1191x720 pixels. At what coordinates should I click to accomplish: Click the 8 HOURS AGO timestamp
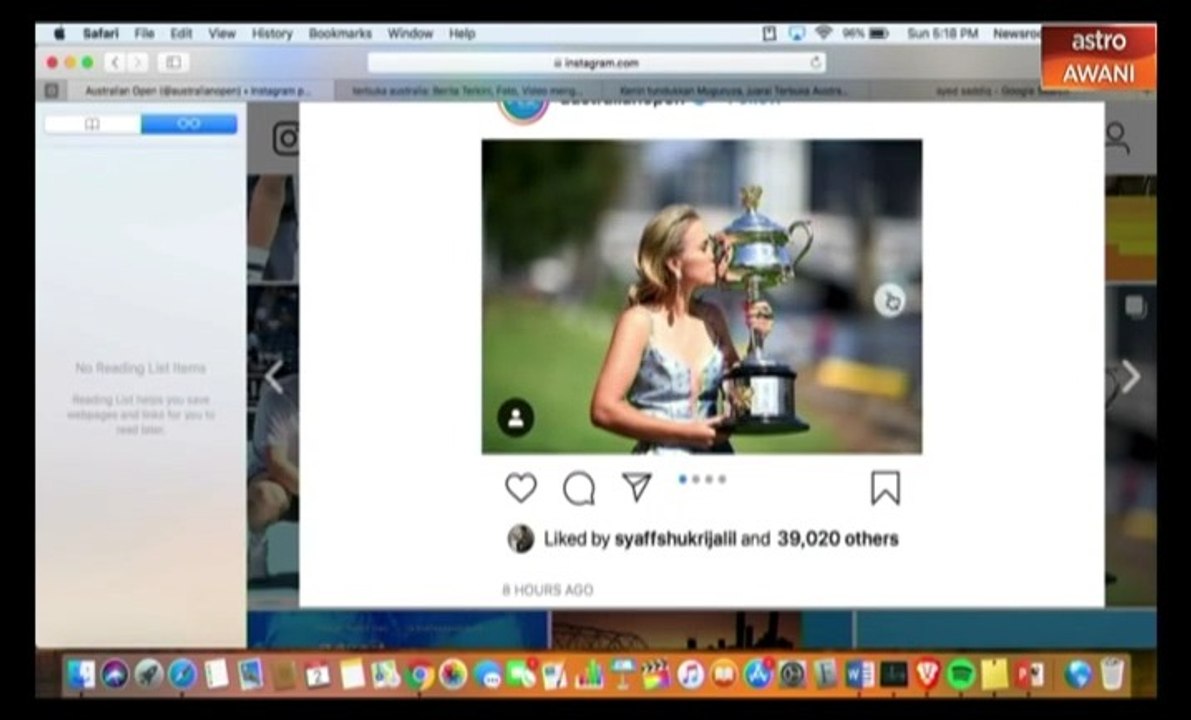(548, 590)
